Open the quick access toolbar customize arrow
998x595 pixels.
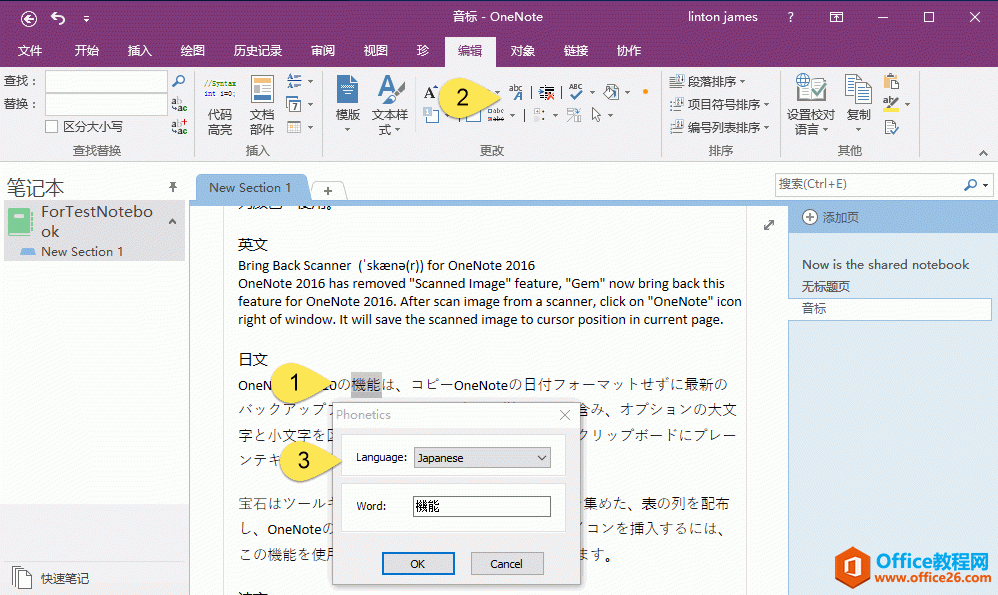click(x=86, y=19)
